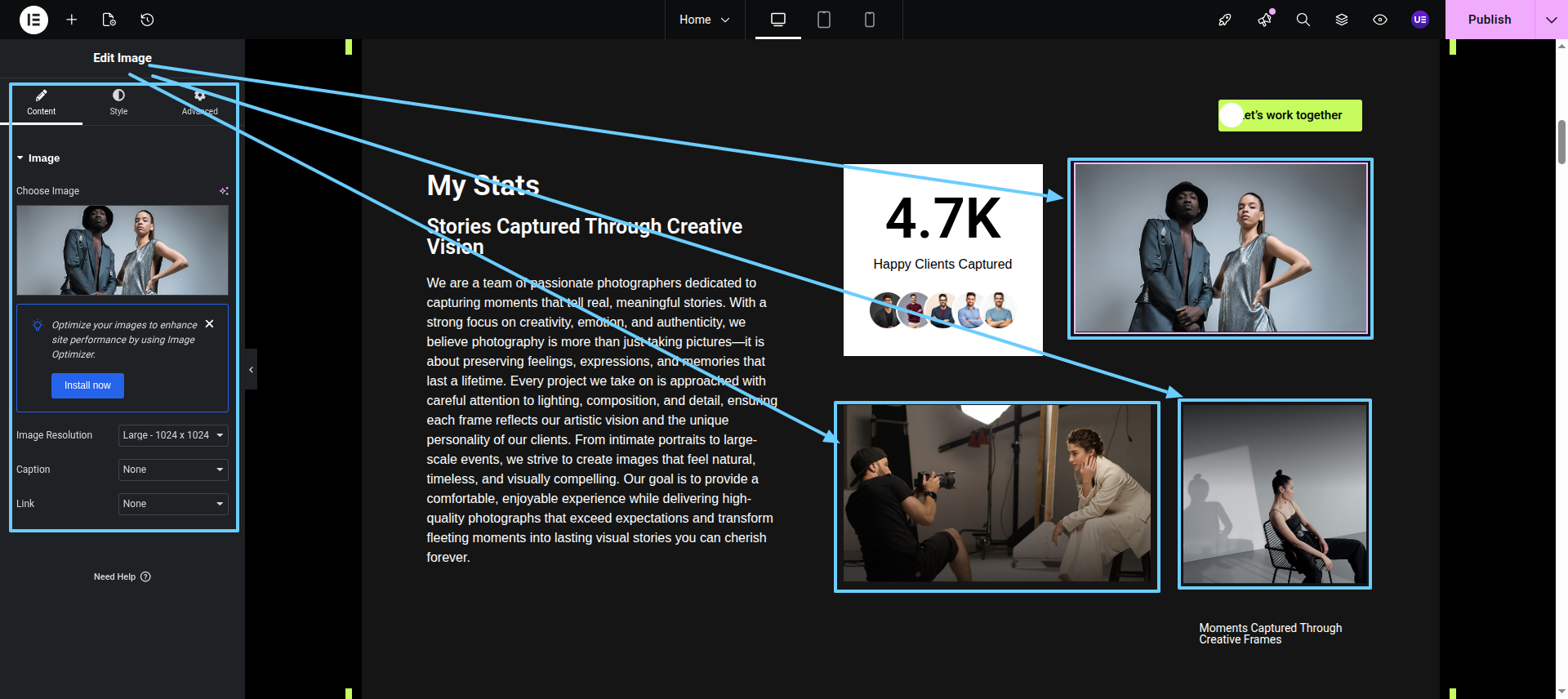This screenshot has height=699, width=1568.
Task: Switch to tablet device view
Action: pyautogui.click(x=824, y=20)
